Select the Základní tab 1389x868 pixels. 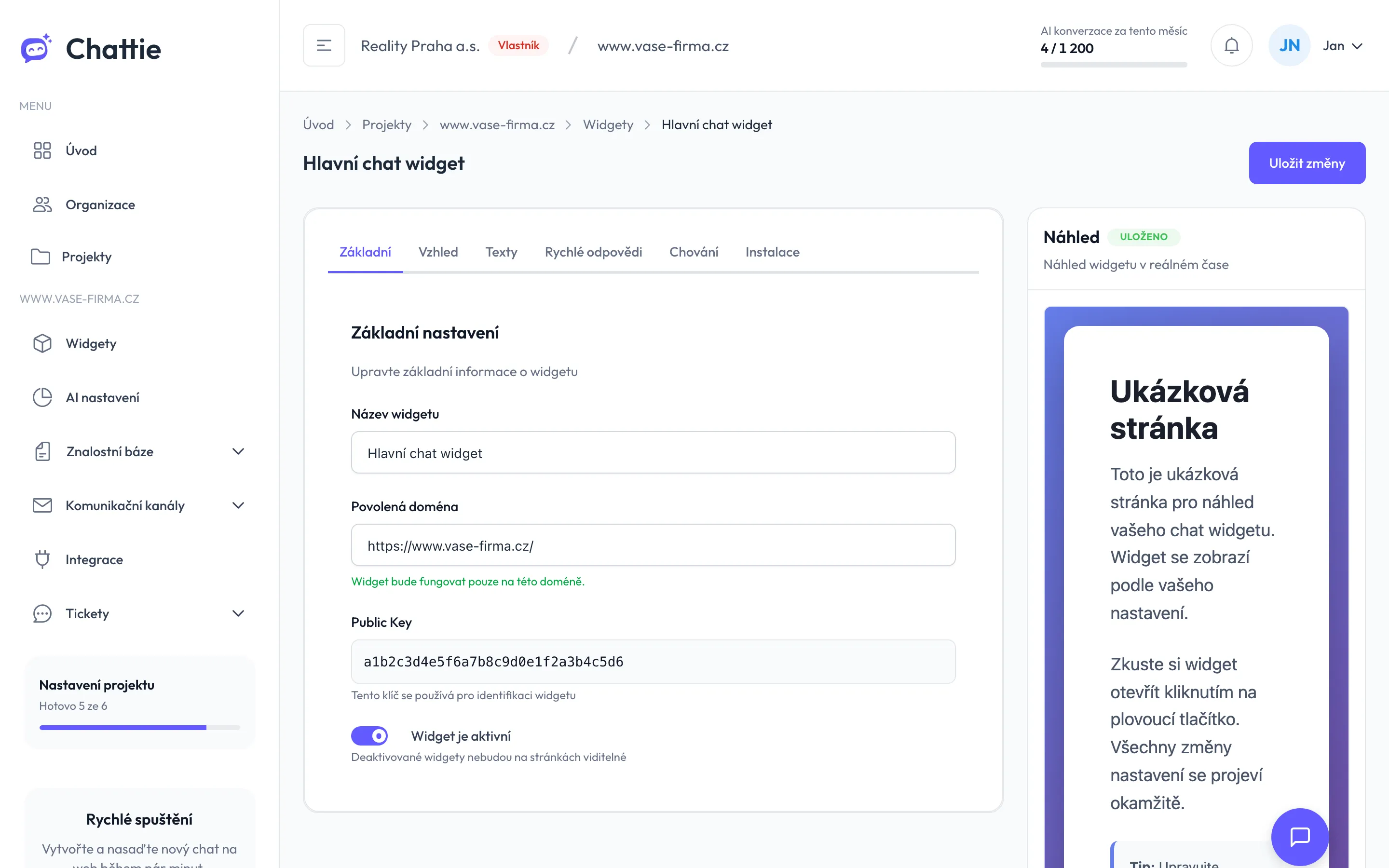[365, 252]
